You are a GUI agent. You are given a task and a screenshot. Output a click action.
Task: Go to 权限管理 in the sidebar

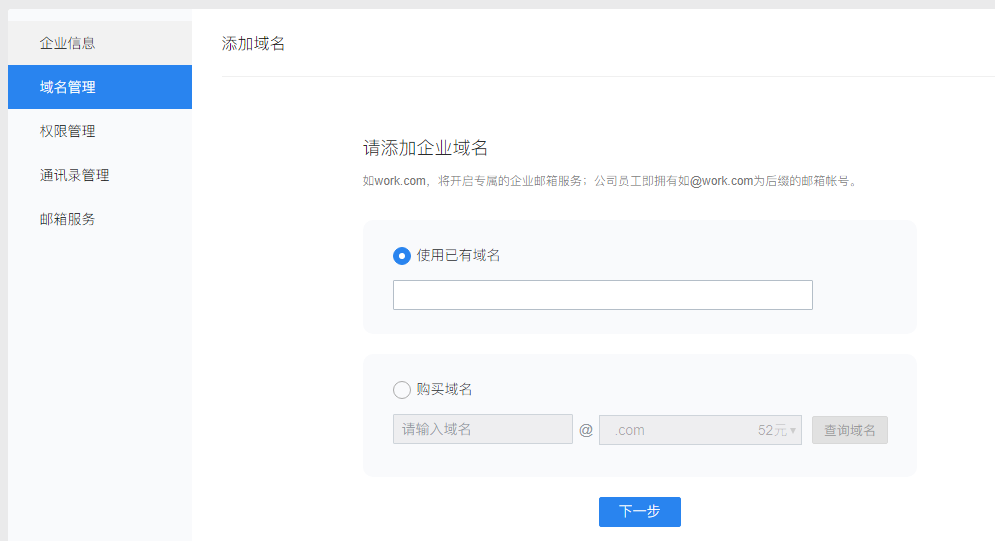click(68, 131)
